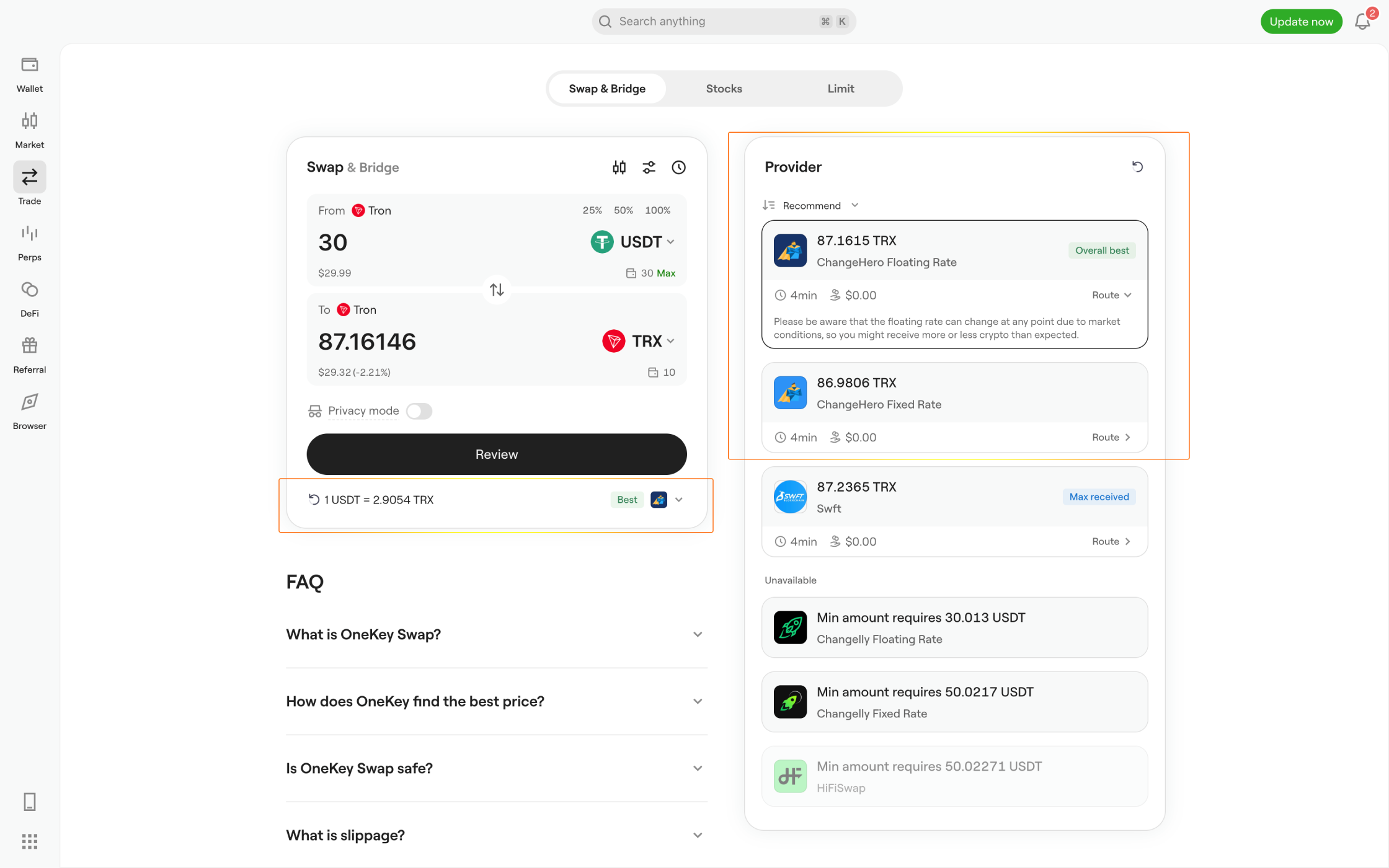
Task: Expand 'What is slippage?' FAQ
Action: [x=497, y=835]
